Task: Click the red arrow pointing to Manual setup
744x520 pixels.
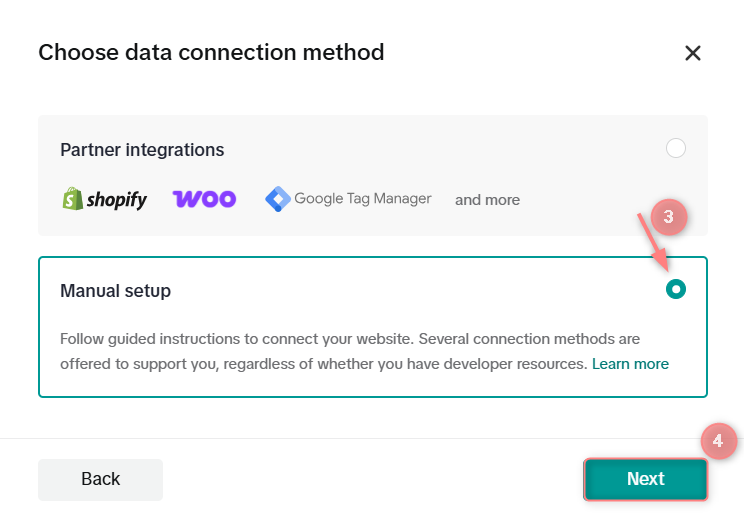Action: point(653,243)
